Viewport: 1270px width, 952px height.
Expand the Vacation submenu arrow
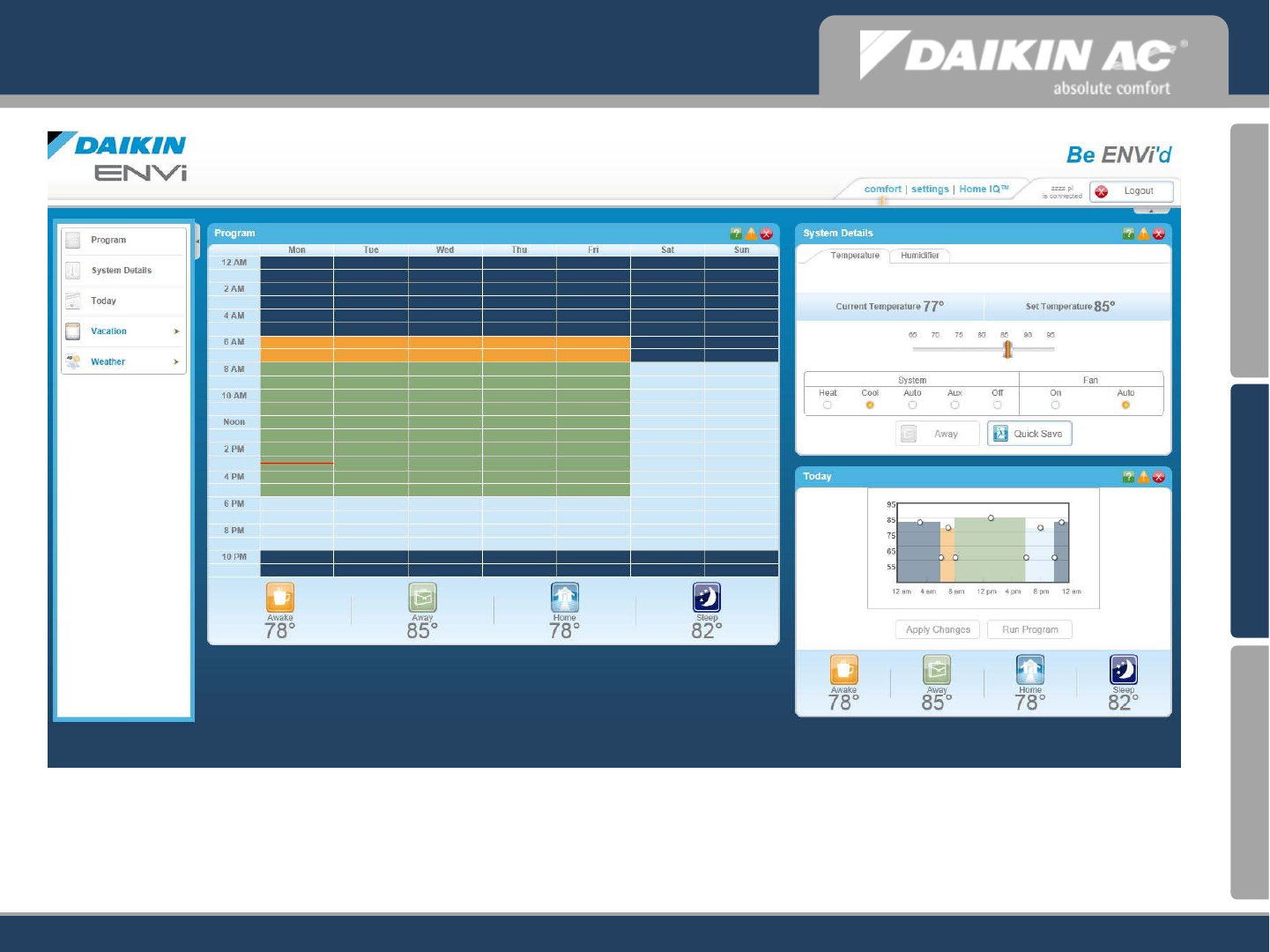click(176, 331)
